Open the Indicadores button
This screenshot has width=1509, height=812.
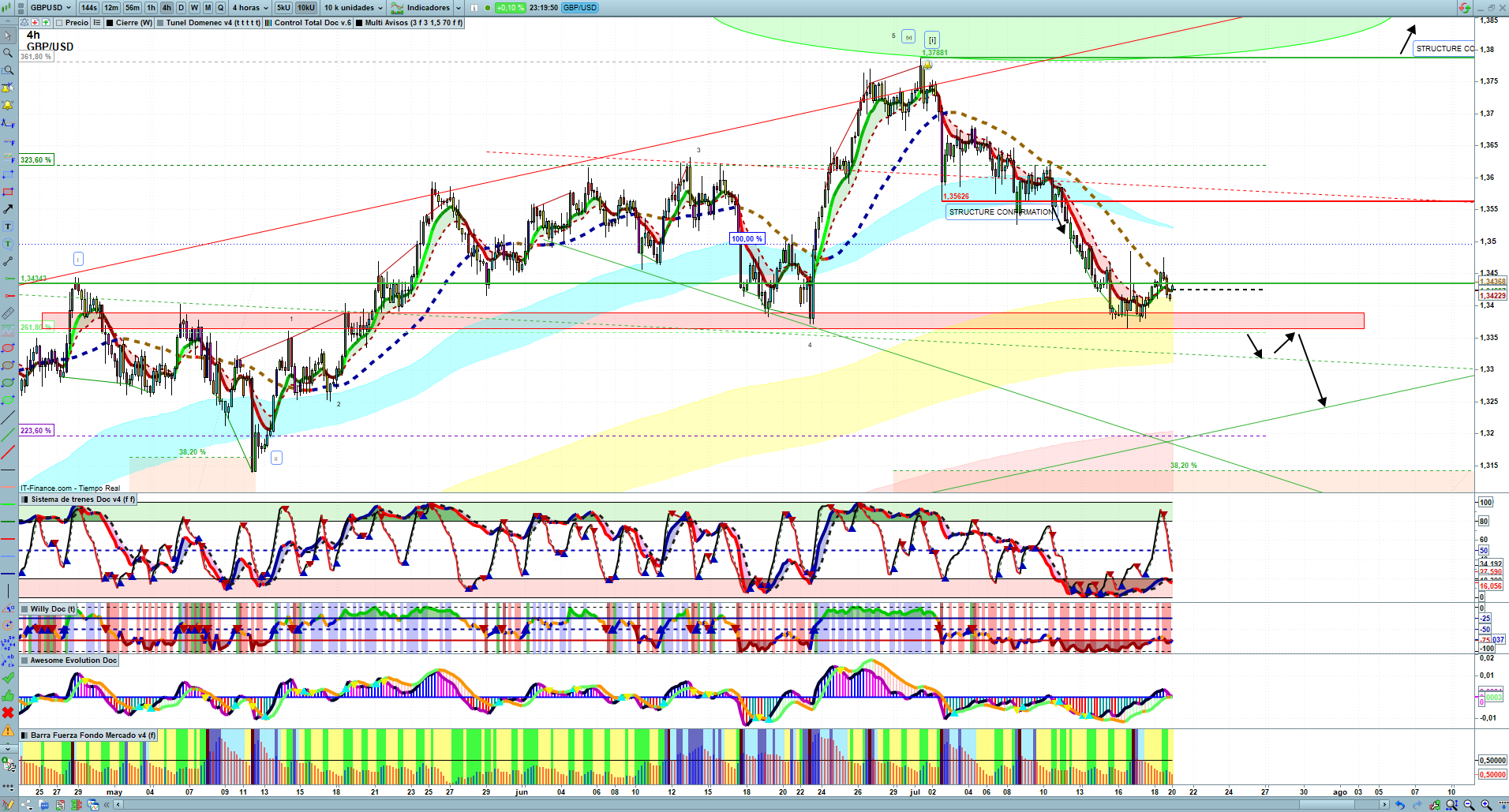click(x=426, y=8)
